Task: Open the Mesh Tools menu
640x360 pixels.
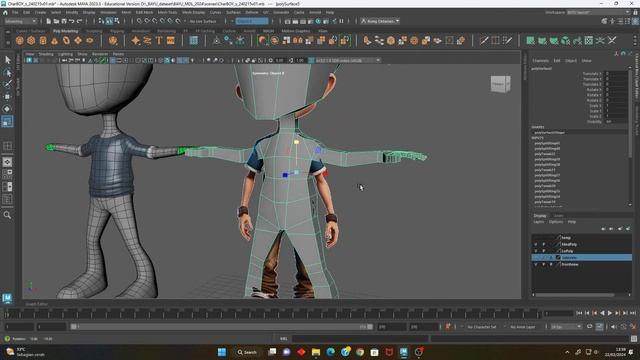Action: click(x=167, y=12)
